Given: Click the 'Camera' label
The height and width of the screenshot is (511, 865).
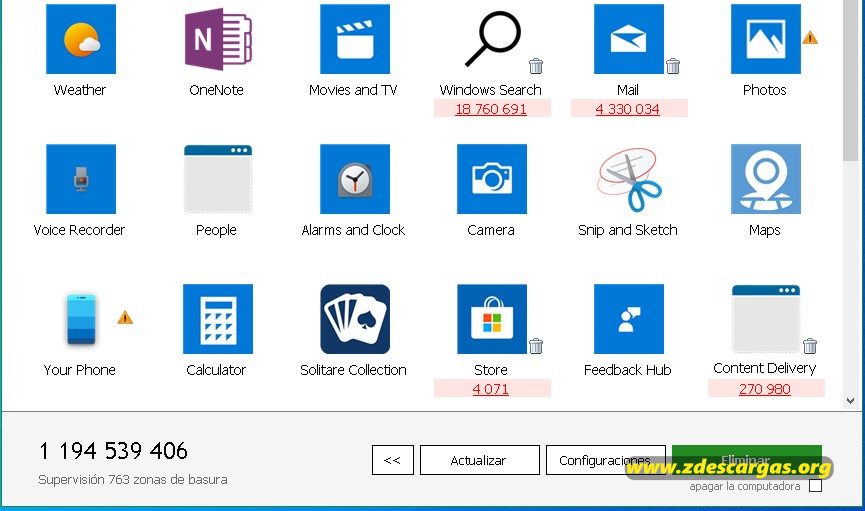Looking at the screenshot, I should click(491, 230).
